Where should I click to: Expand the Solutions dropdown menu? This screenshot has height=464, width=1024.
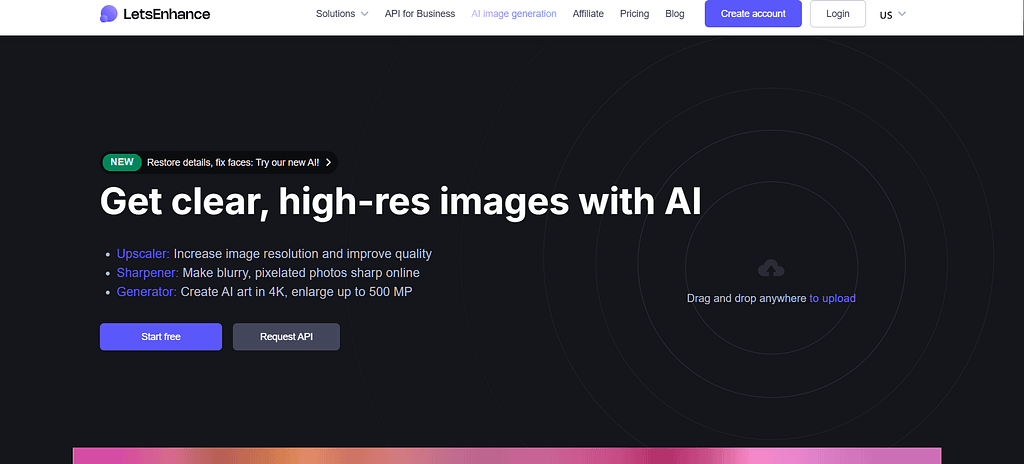tap(342, 14)
